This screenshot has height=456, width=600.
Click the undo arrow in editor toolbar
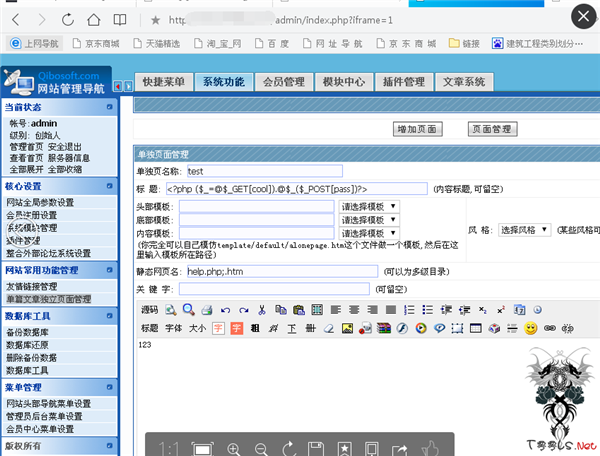coord(224,310)
